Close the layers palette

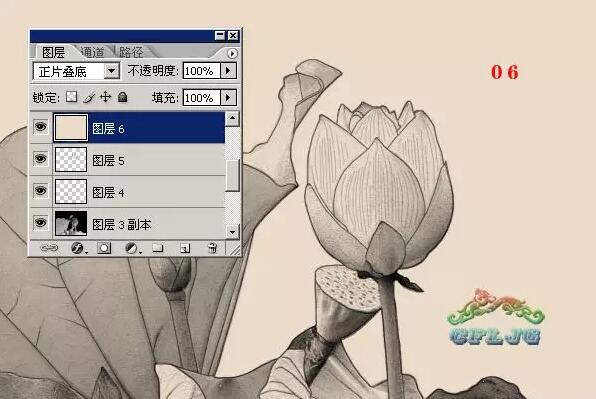click(233, 36)
